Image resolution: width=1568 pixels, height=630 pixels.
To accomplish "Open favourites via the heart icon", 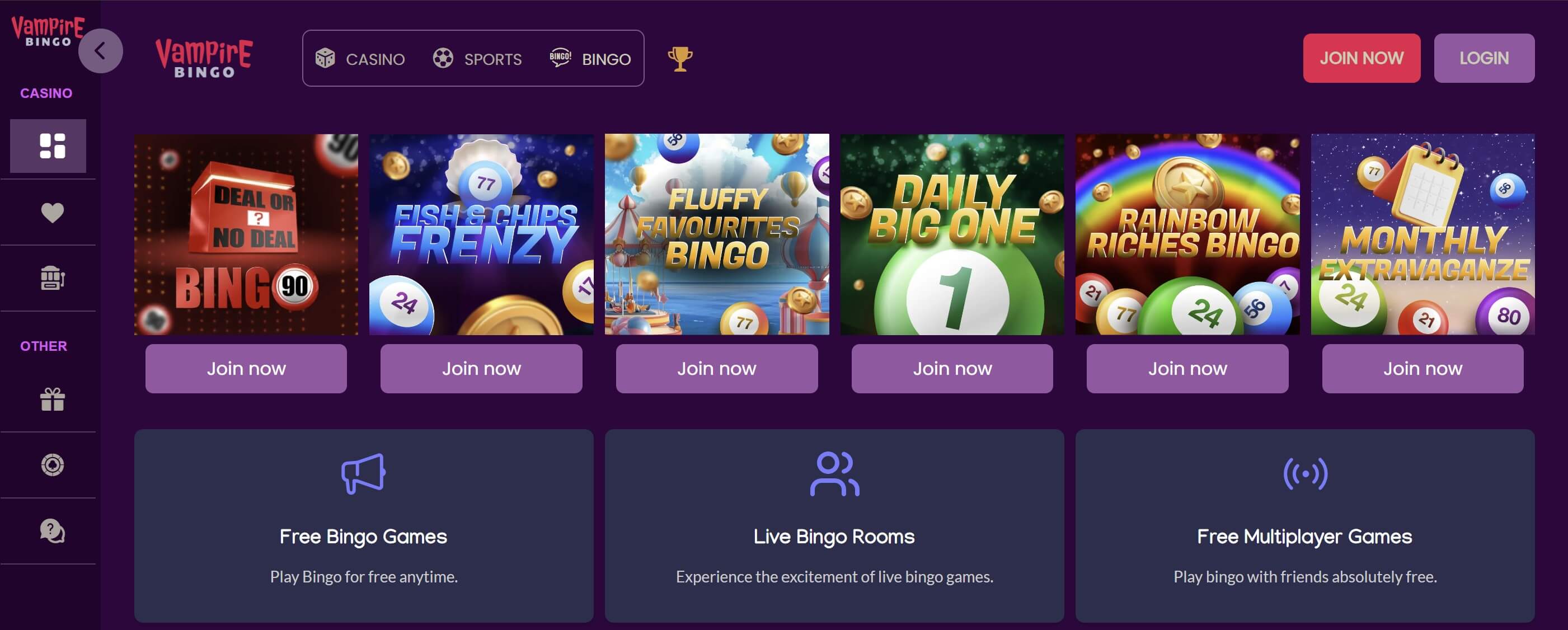I will point(53,213).
